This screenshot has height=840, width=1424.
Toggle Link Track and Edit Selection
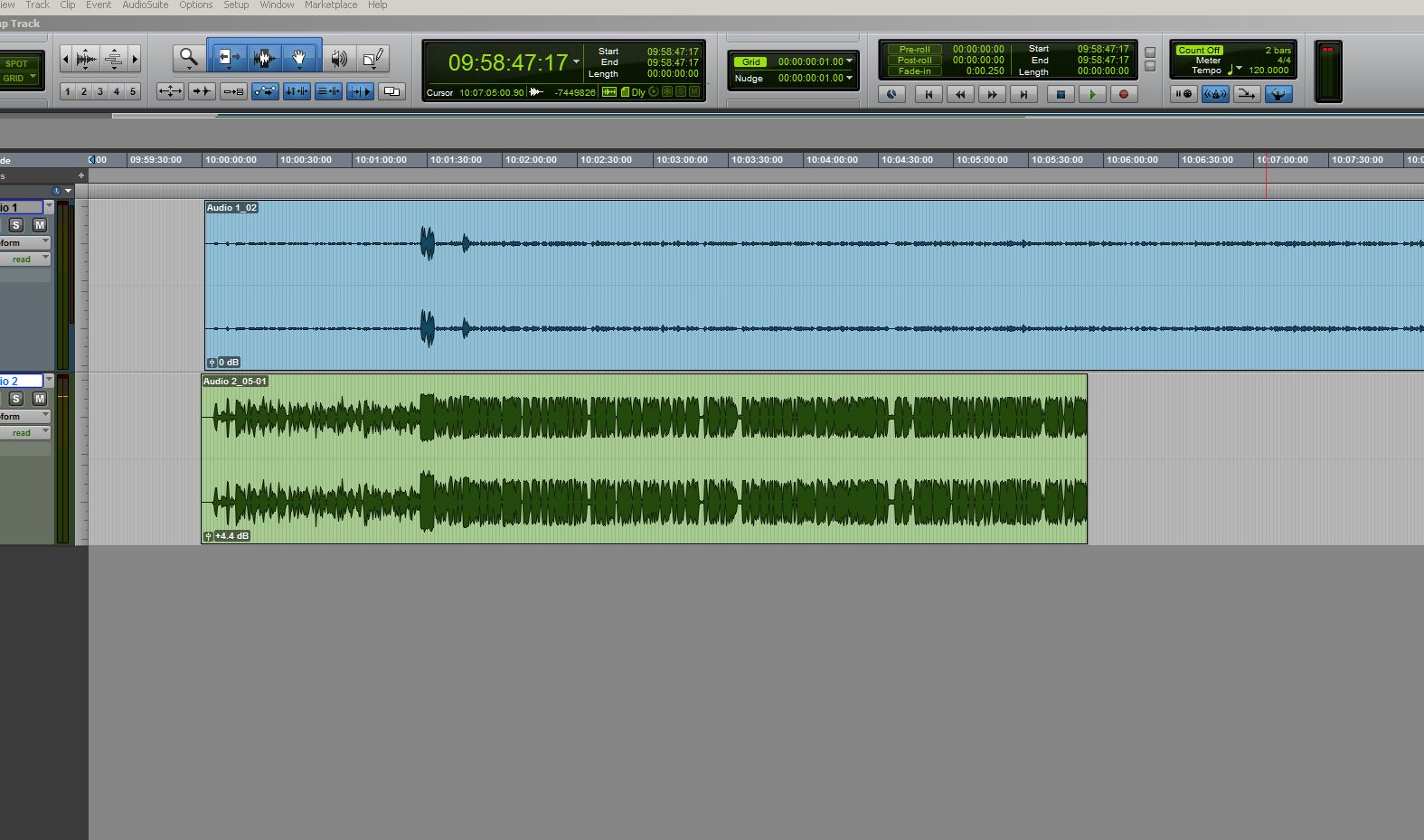tap(328, 91)
